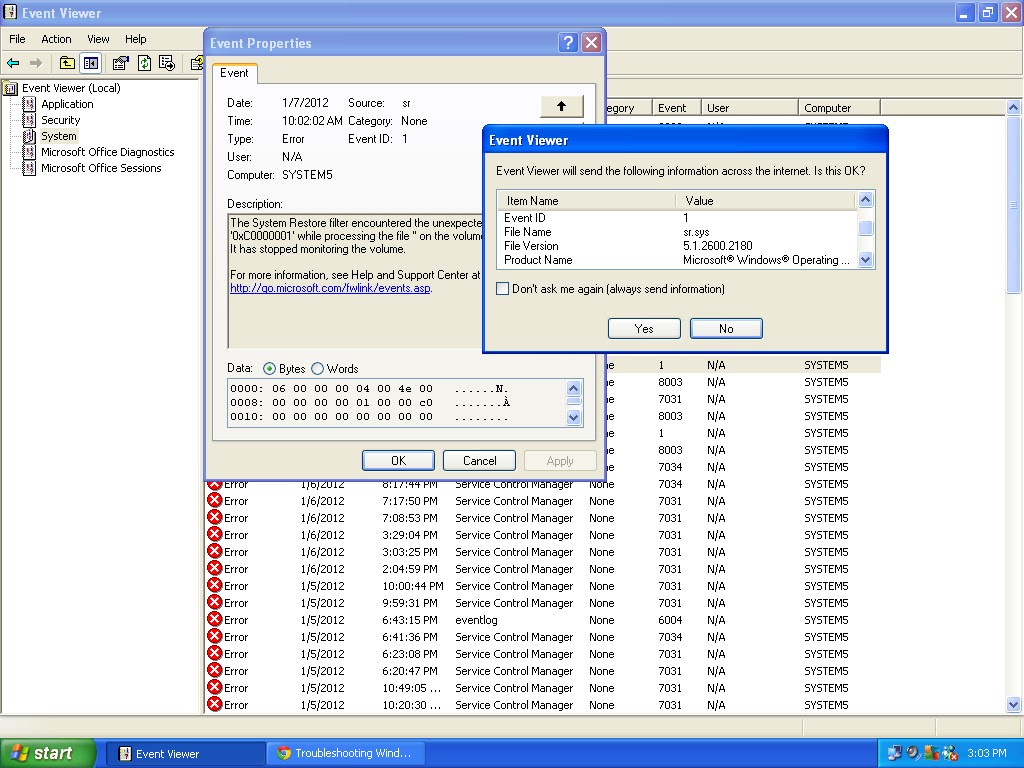Image resolution: width=1024 pixels, height=768 pixels.
Task: Switch to the Troubleshooting Wind... Chrome taskbar button
Action: coord(346,754)
